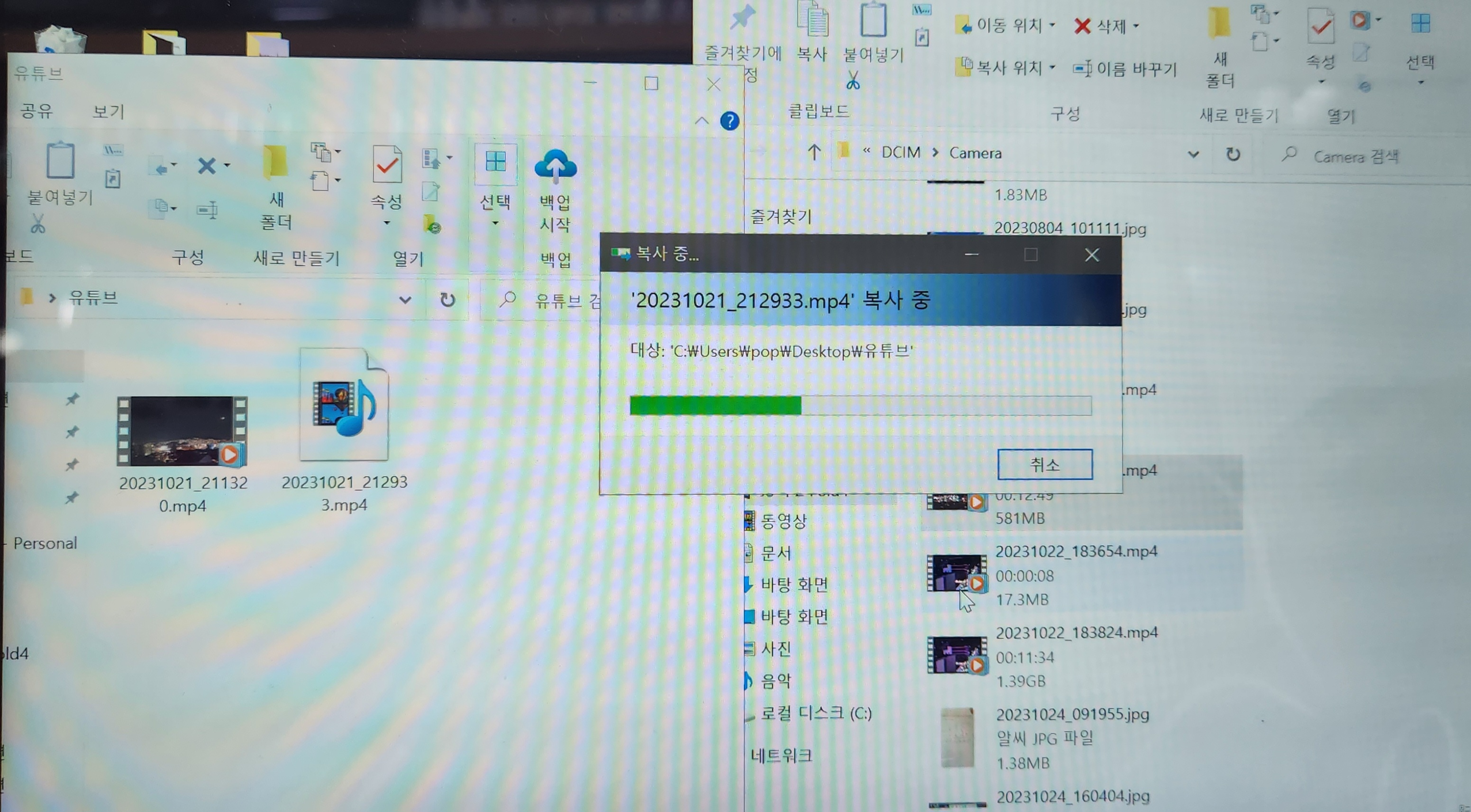
Task: Click the Camera breadcrumb in address bar
Action: pyautogui.click(x=975, y=153)
